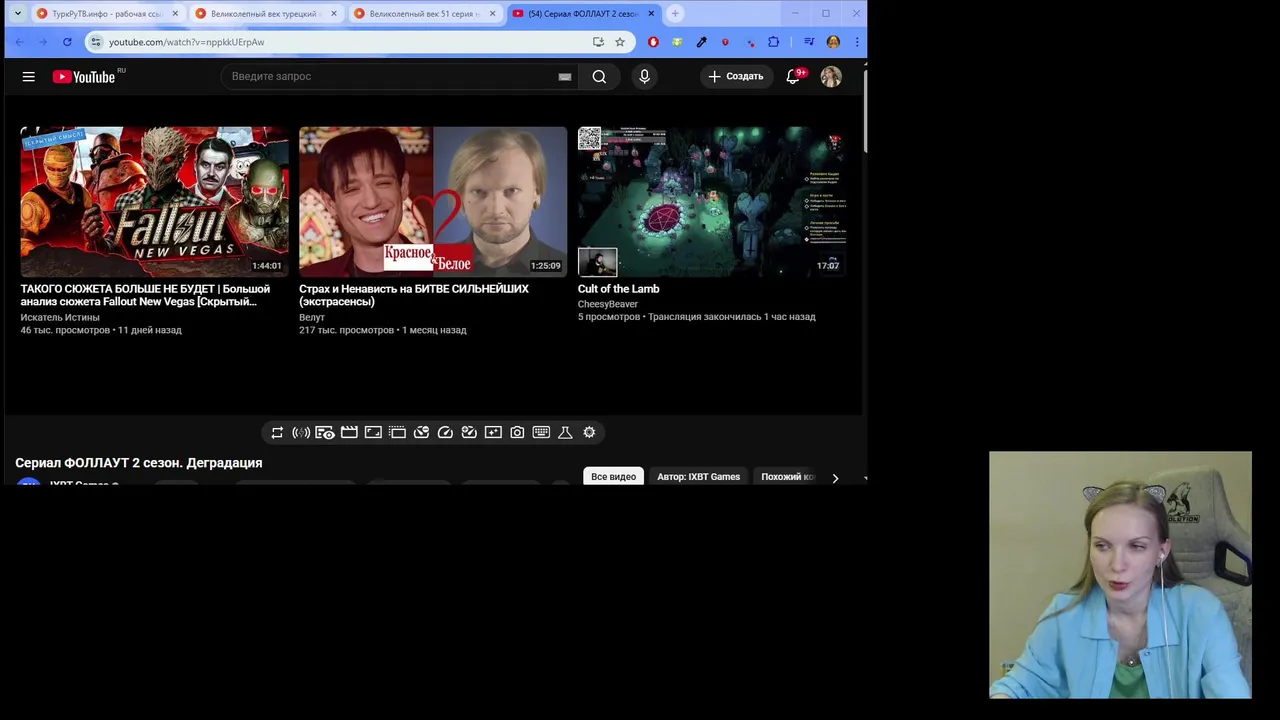Toggle the loop video icon
Image resolution: width=1280 pixels, height=720 pixels.
tap(277, 432)
